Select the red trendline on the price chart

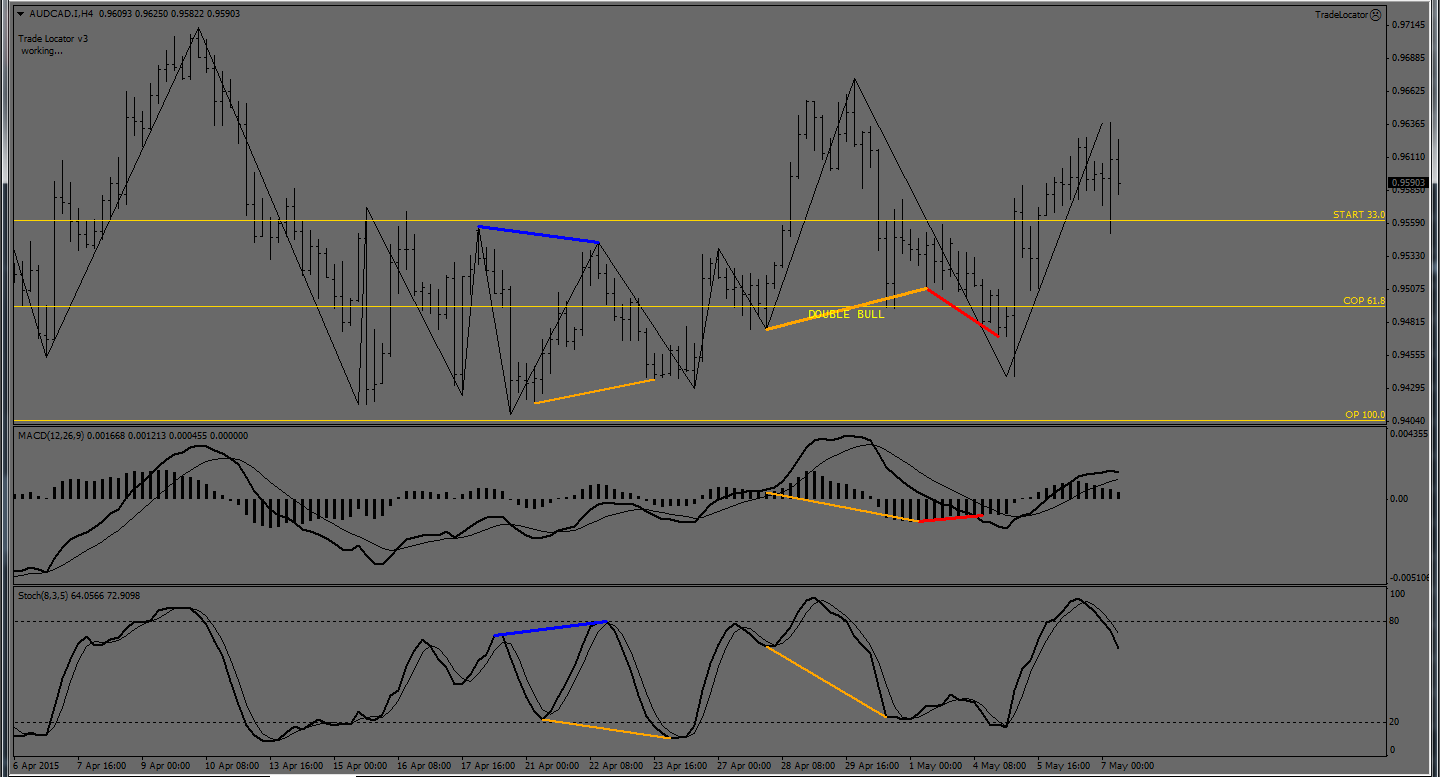click(962, 312)
